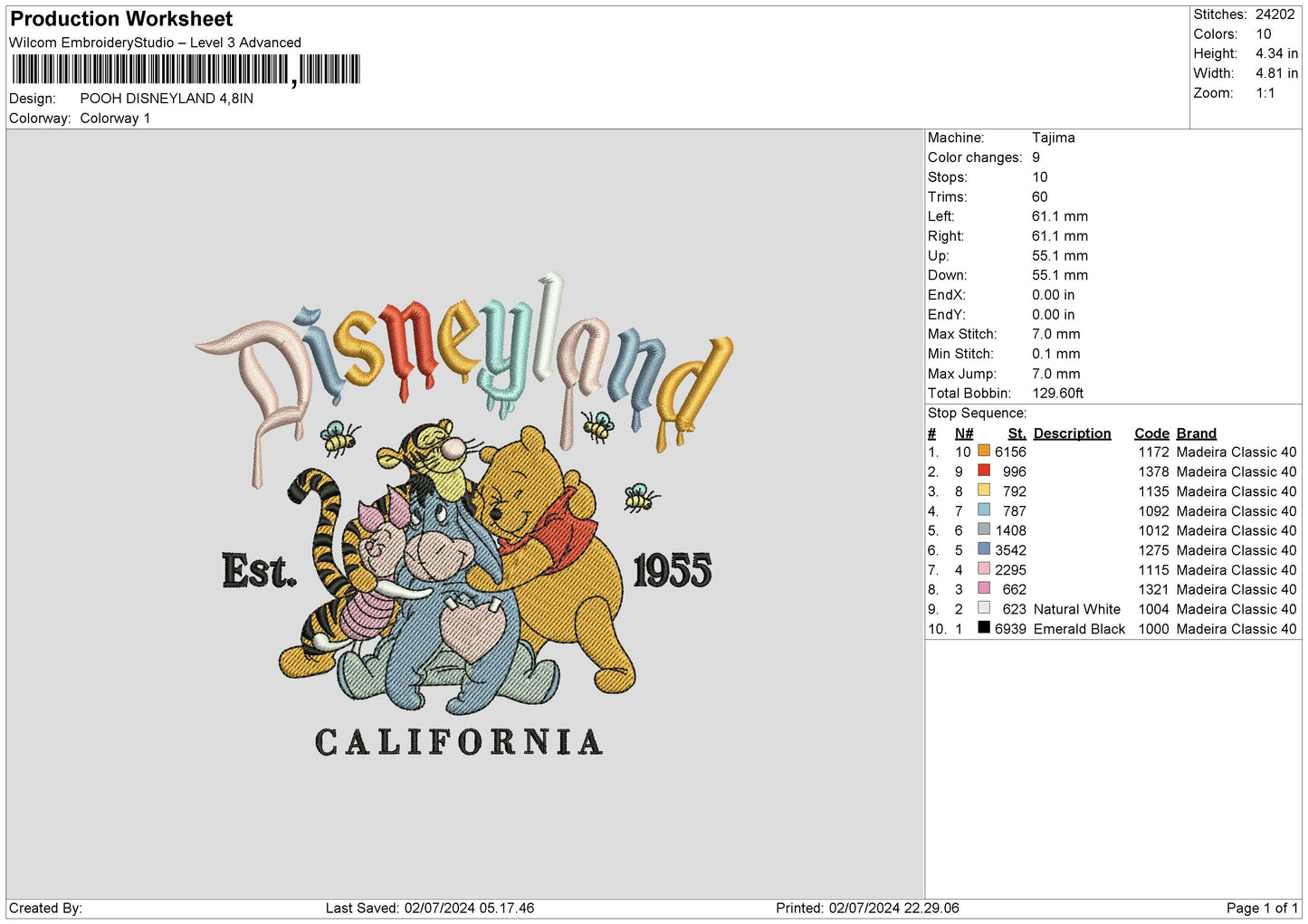Screen dimensions: 1308x924
Task: Click the Left value 61.1 mm
Action: (1060, 216)
